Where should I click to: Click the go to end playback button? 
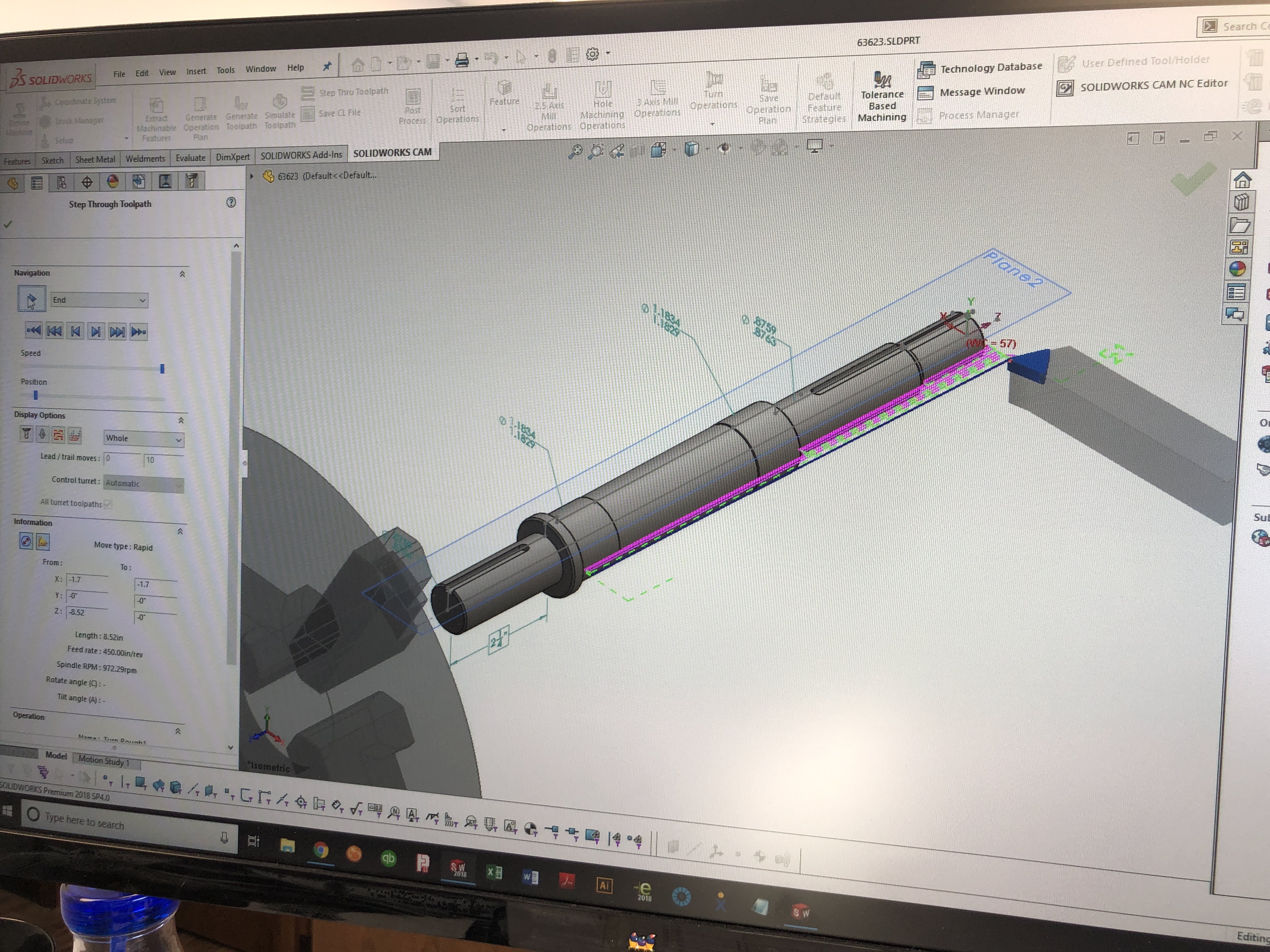[138, 332]
